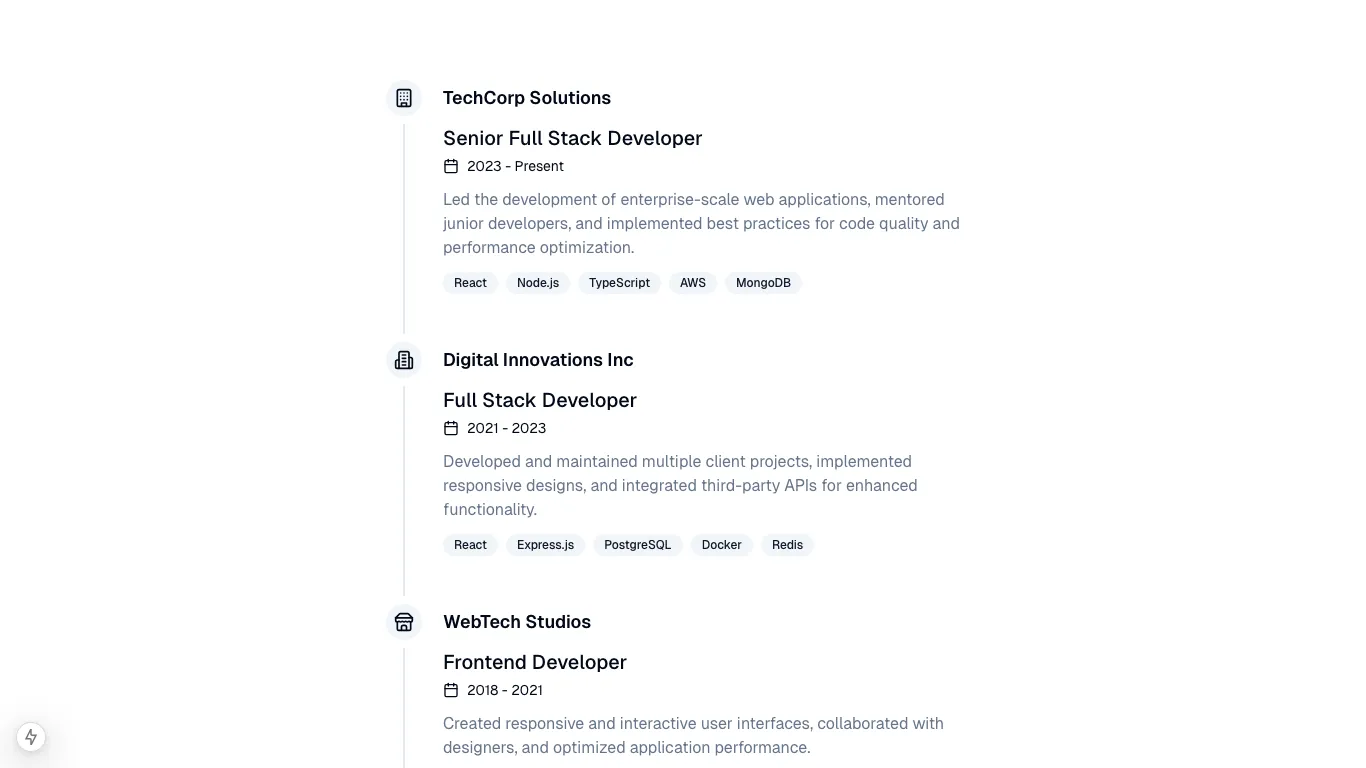The width and height of the screenshot is (1366, 768).
Task: Click the TechCorp Solutions company name
Action: [x=527, y=98]
